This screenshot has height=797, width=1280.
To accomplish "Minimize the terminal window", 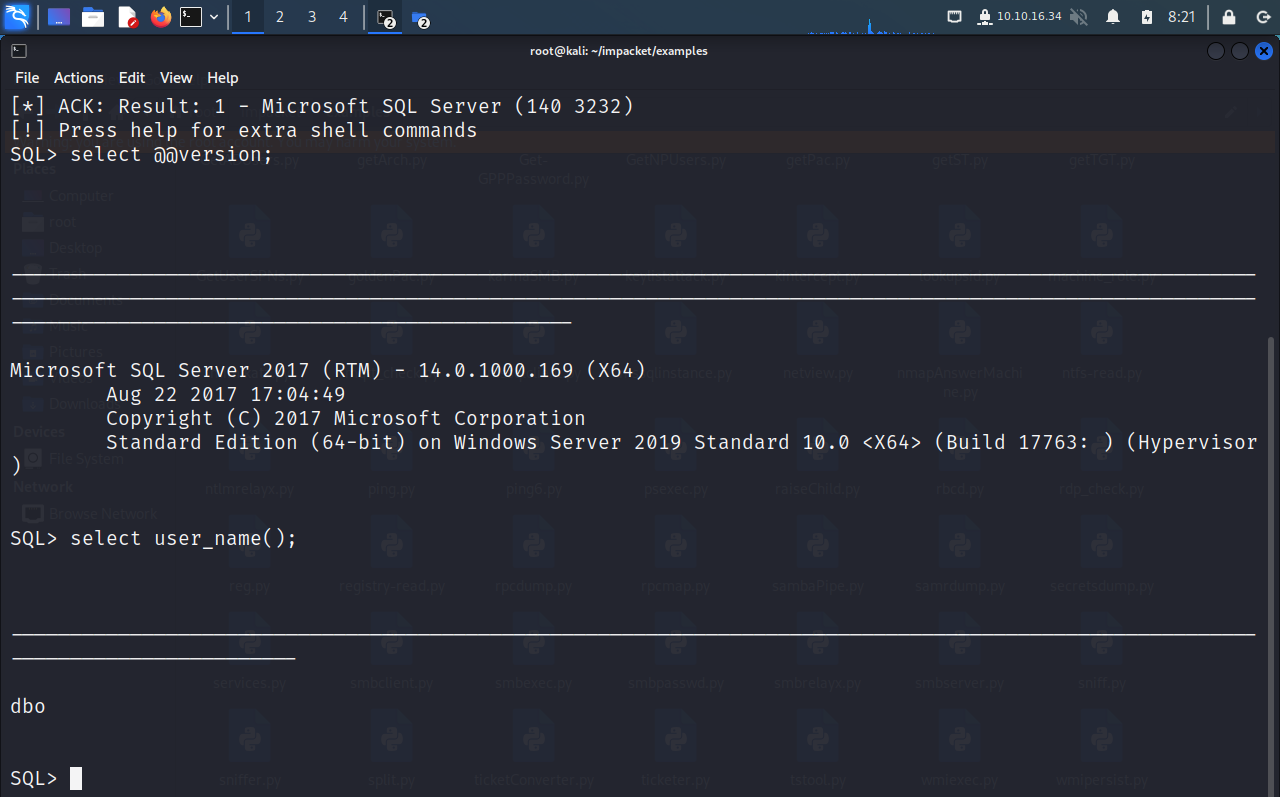I will tap(1216, 51).
